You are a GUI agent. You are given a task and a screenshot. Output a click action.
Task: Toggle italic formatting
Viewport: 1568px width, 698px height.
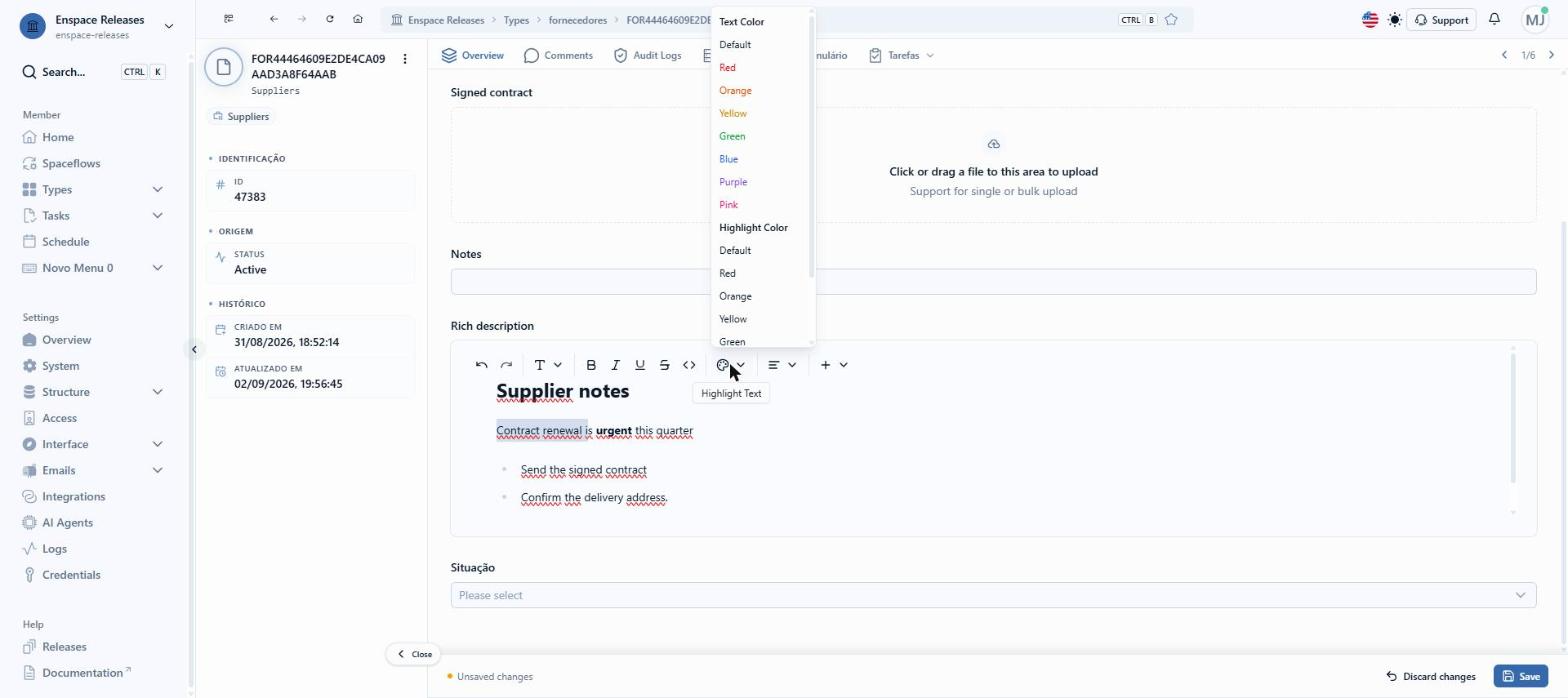(615, 365)
